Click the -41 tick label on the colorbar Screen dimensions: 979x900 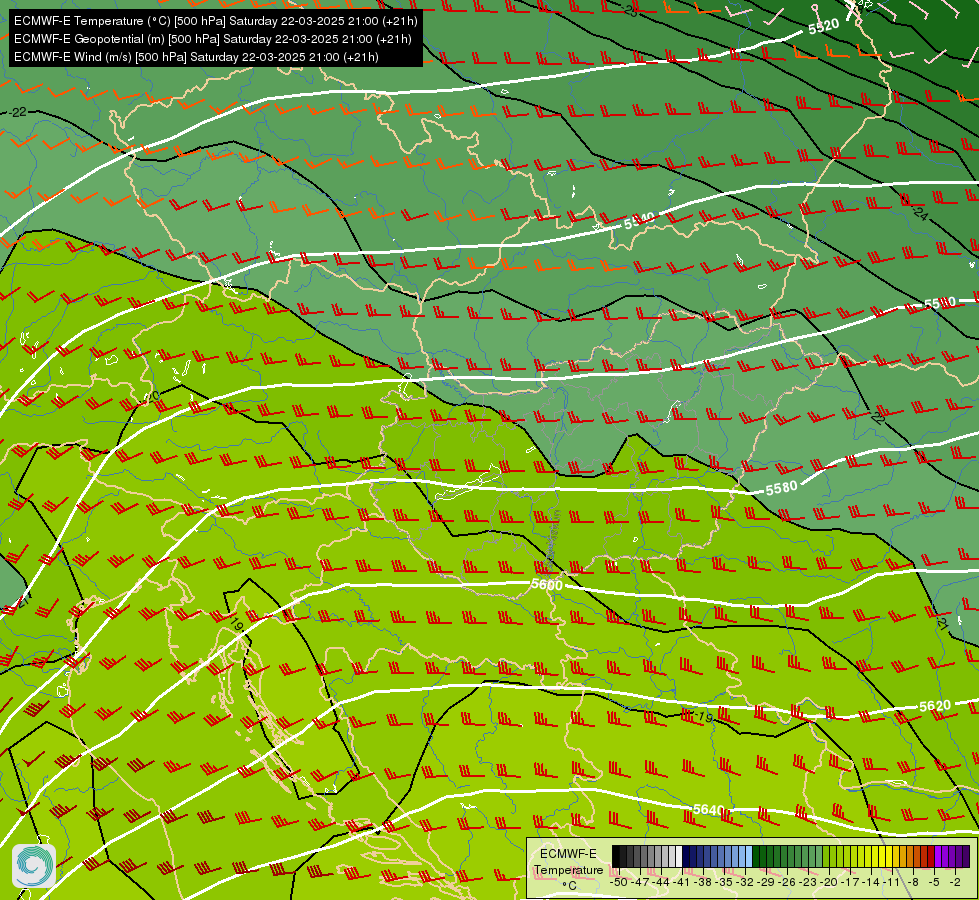[682, 882]
